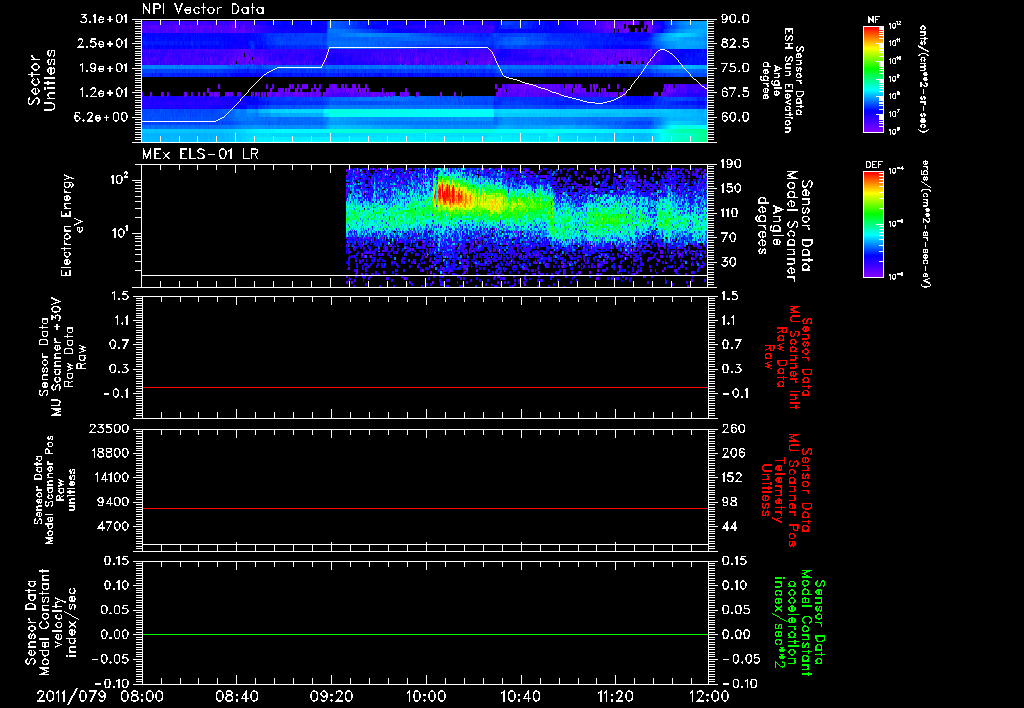The image size is (1024, 708).
Task: Click the "09:20" time axis label
Action: [x=332, y=696]
